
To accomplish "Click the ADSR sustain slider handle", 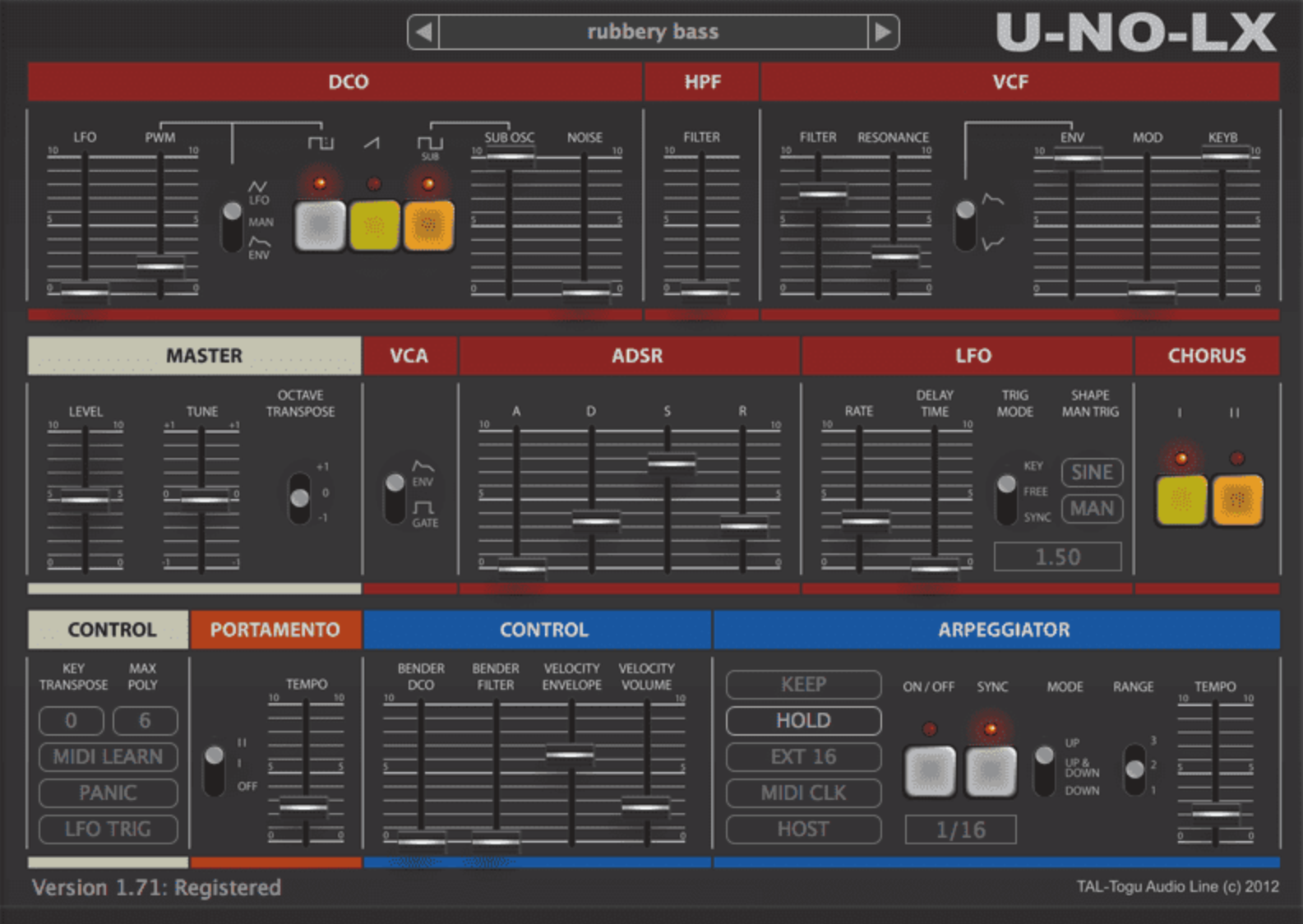I will point(670,463).
